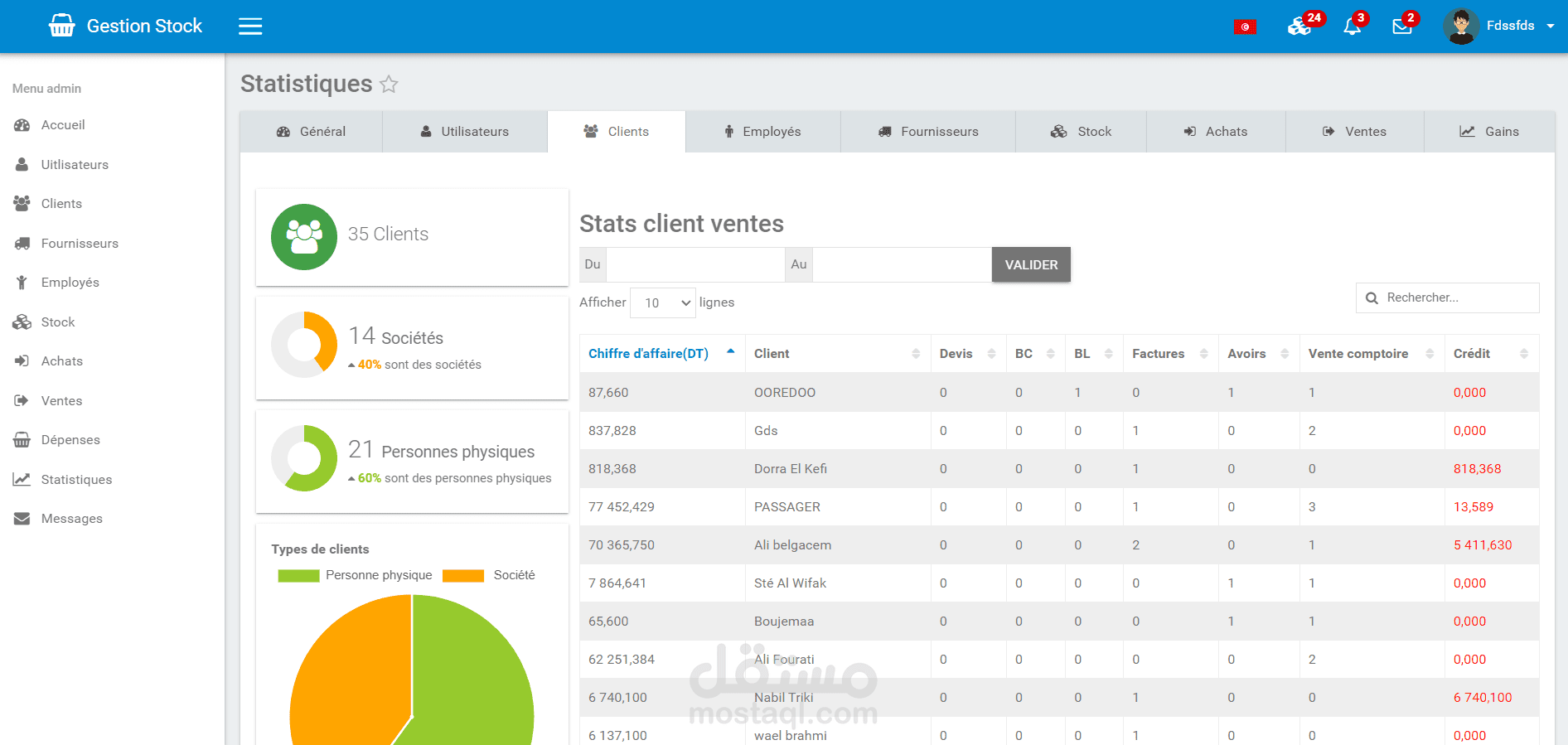
Task: Sort table by BC column
Action: tap(1035, 354)
